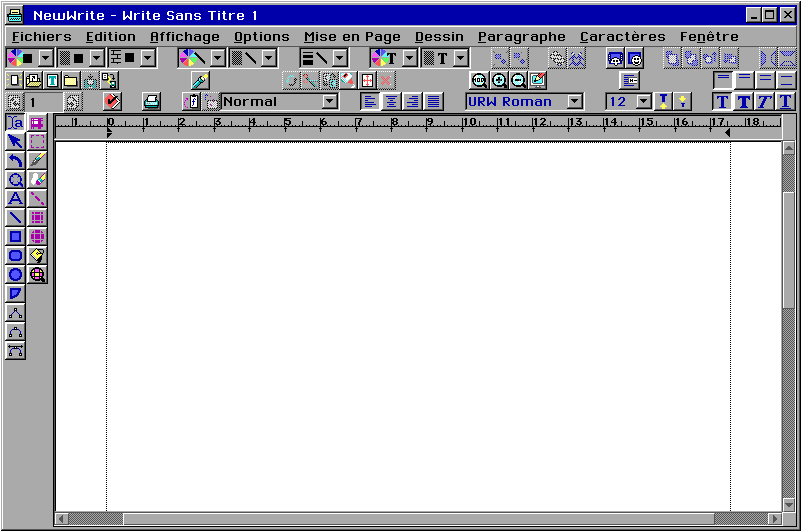Open the Paragraphe menu

point(522,37)
